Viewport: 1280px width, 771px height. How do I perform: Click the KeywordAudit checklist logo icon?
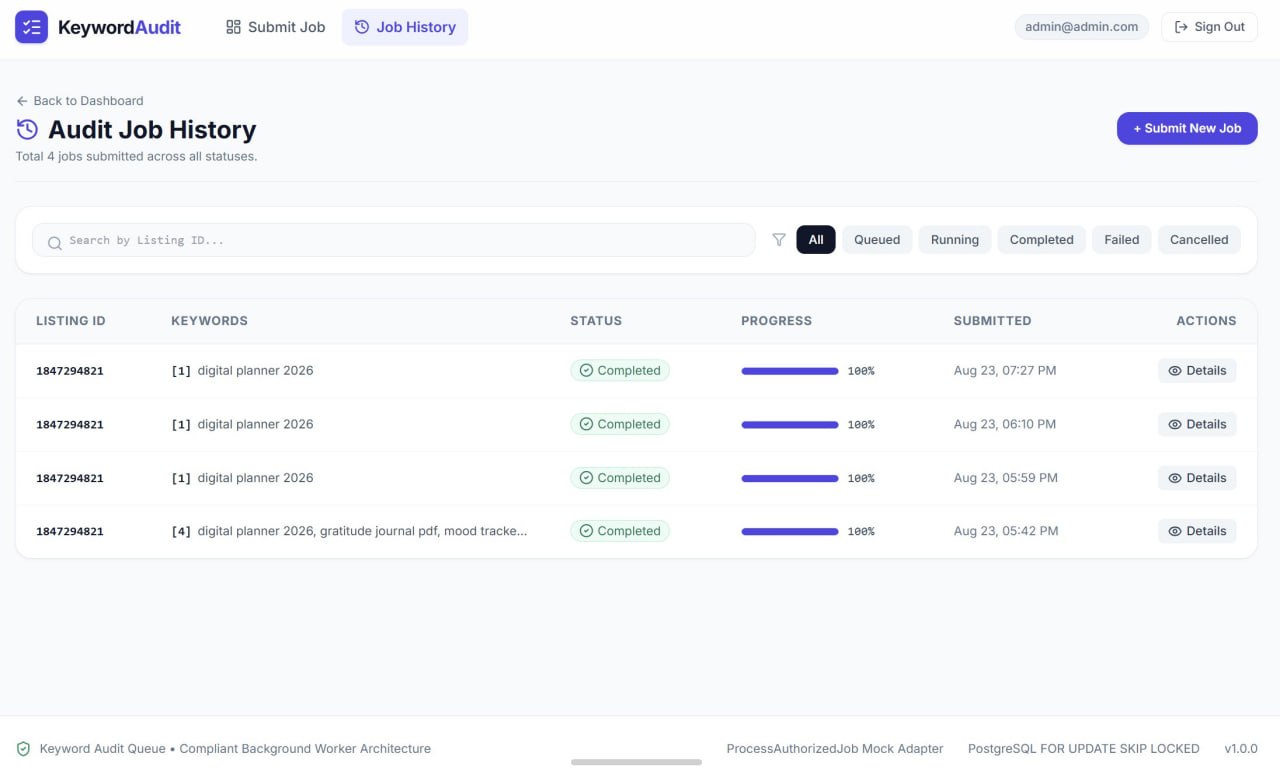31,27
